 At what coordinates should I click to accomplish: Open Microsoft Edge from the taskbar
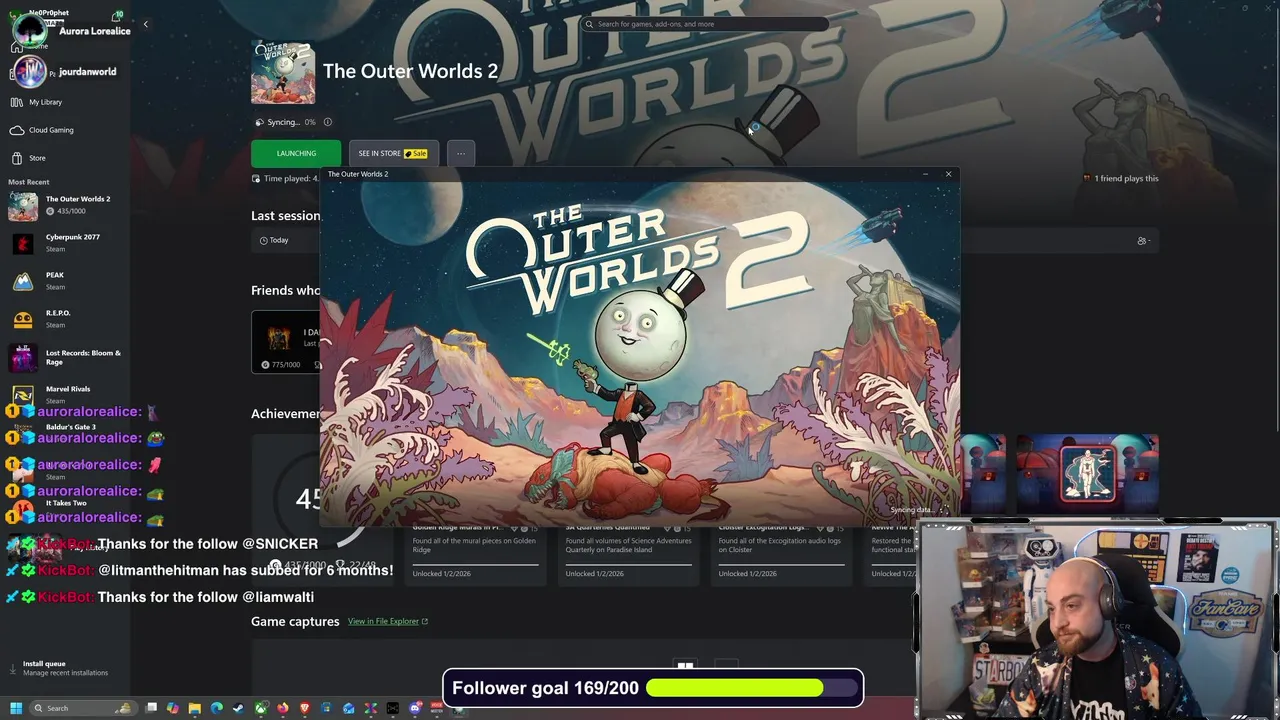point(217,708)
